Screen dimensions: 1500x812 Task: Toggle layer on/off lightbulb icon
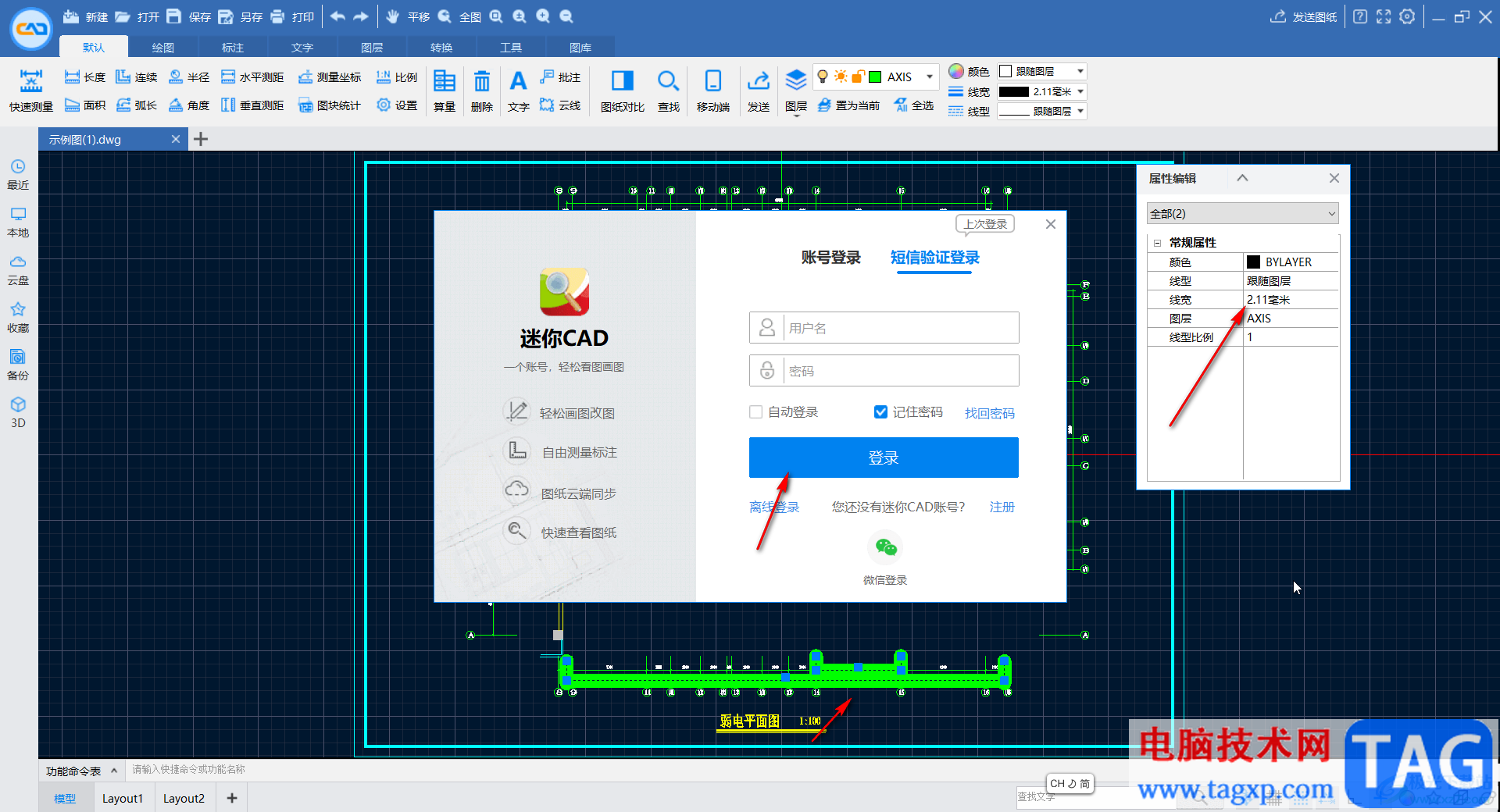coord(823,77)
